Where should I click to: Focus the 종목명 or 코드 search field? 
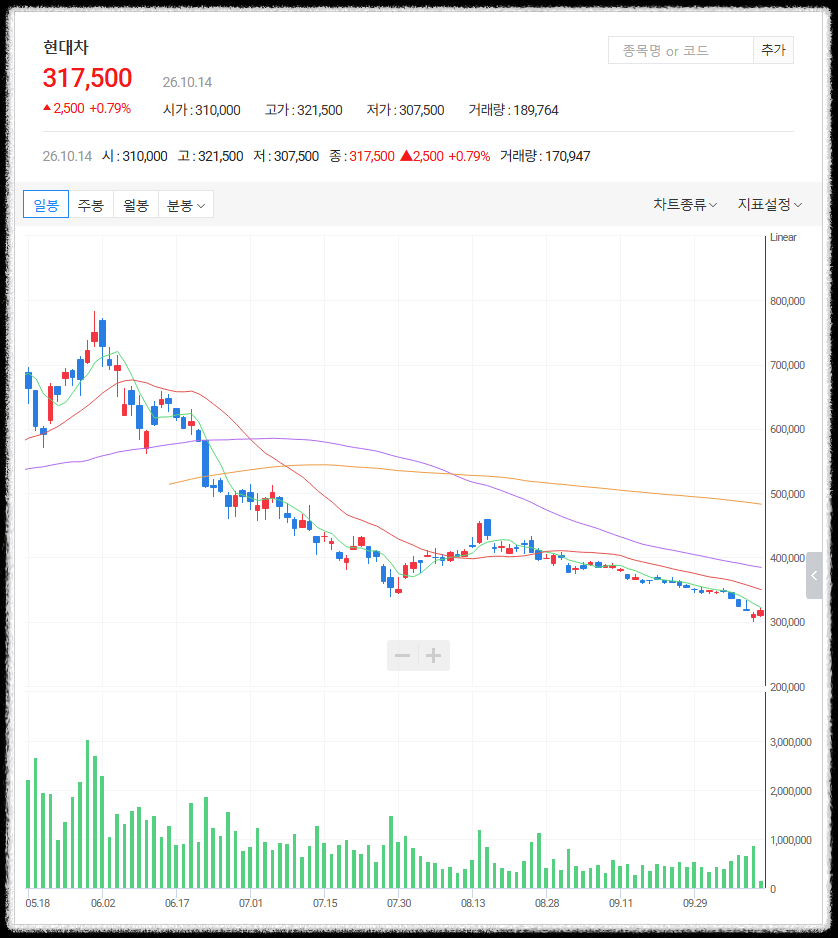681,50
